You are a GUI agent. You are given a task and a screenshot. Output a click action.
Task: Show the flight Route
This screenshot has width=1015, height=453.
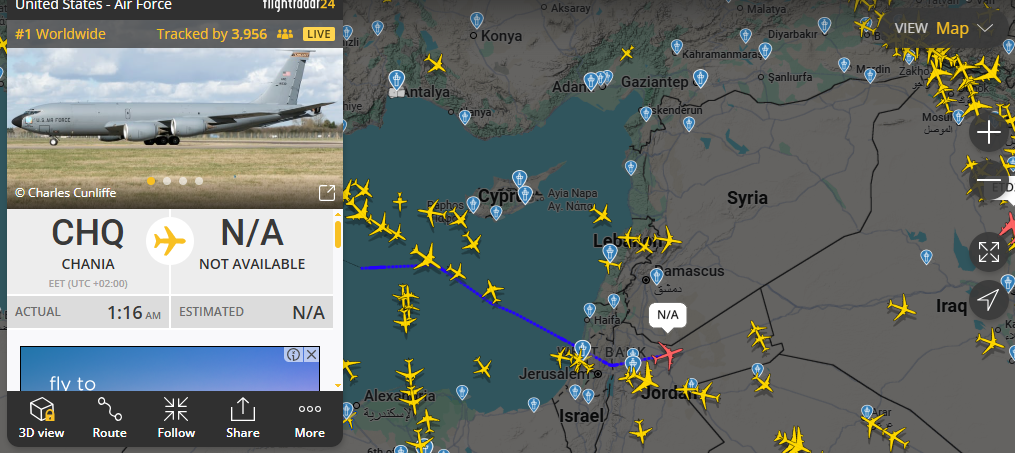click(x=109, y=418)
